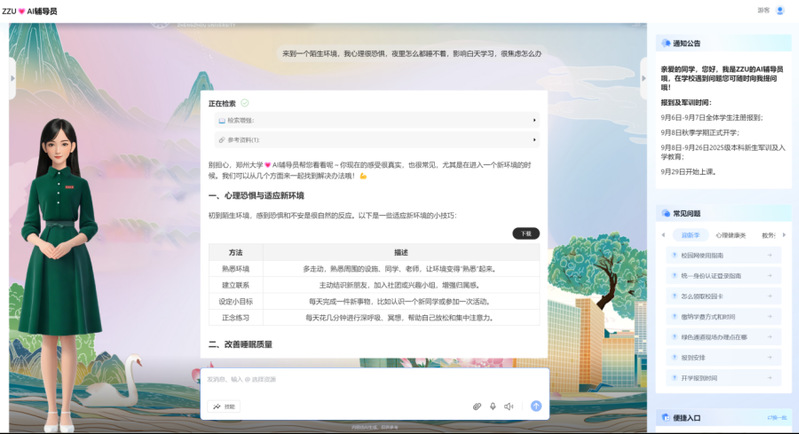799x434 pixels.
Task: Open the 技能 skills button
Action: 224,406
